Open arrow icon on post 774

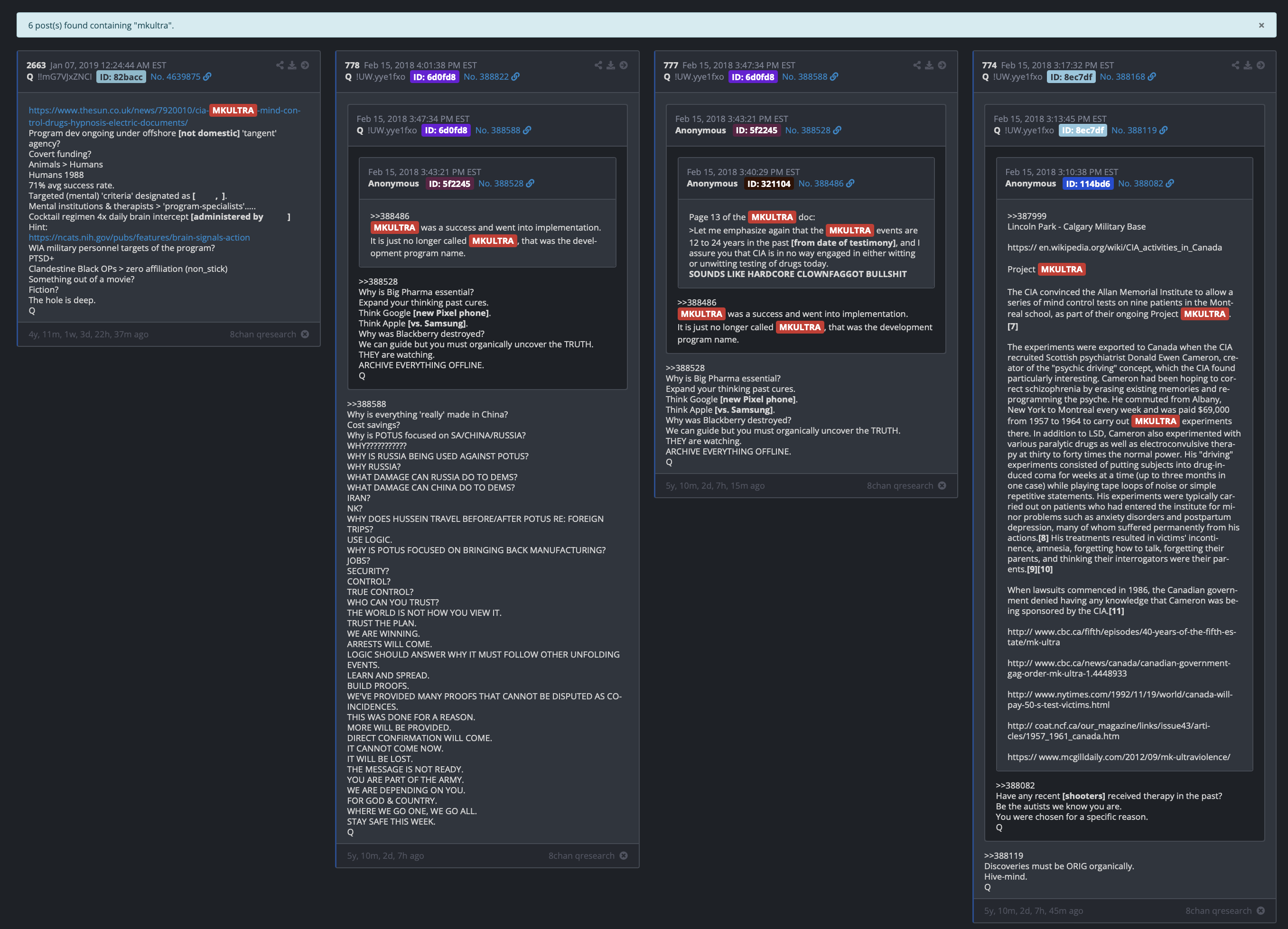pyautogui.click(x=1261, y=65)
